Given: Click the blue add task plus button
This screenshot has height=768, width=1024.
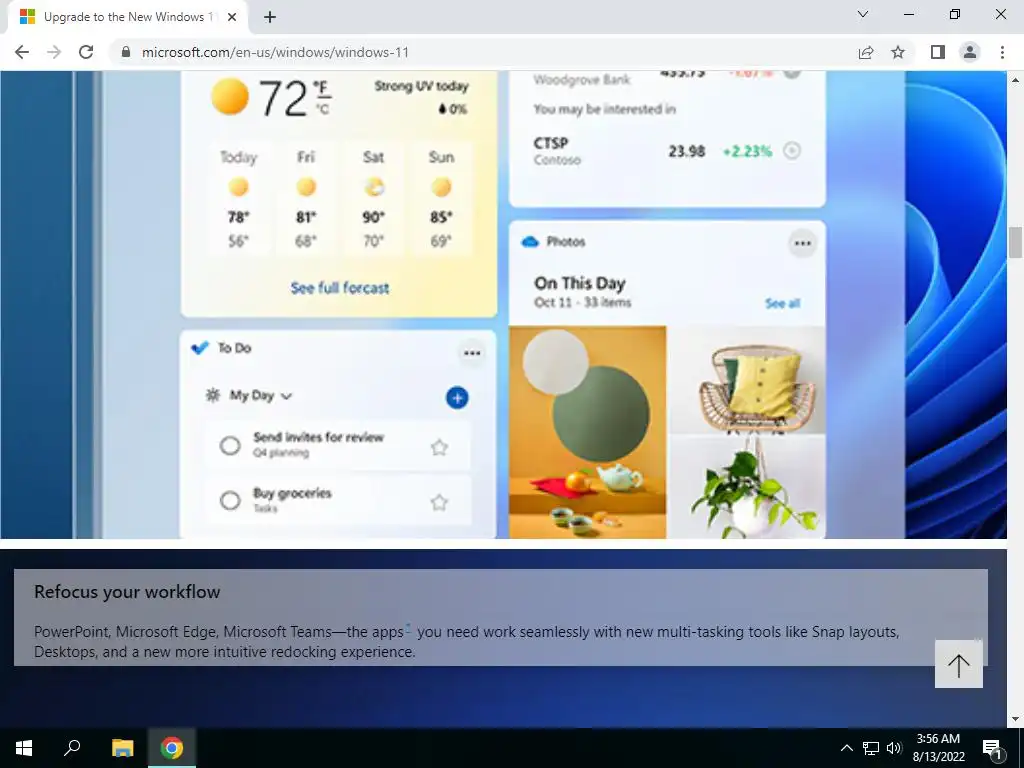Looking at the screenshot, I should (457, 398).
